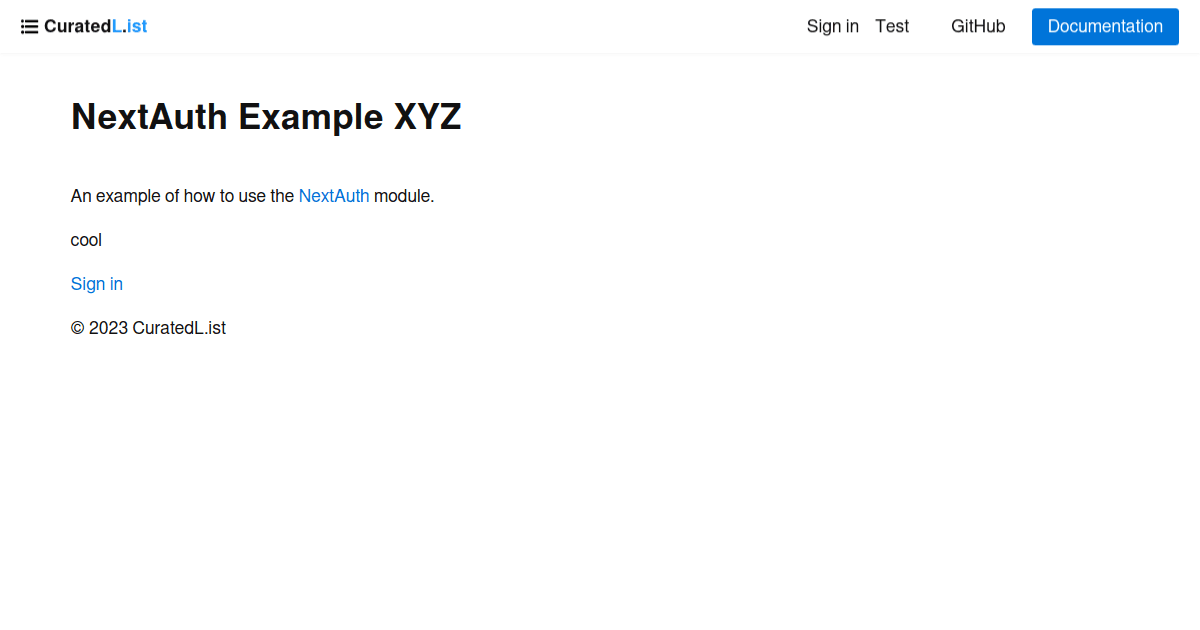This screenshot has width=1200, height=630.
Task: Click the word cool on the page
Action: coord(86,239)
